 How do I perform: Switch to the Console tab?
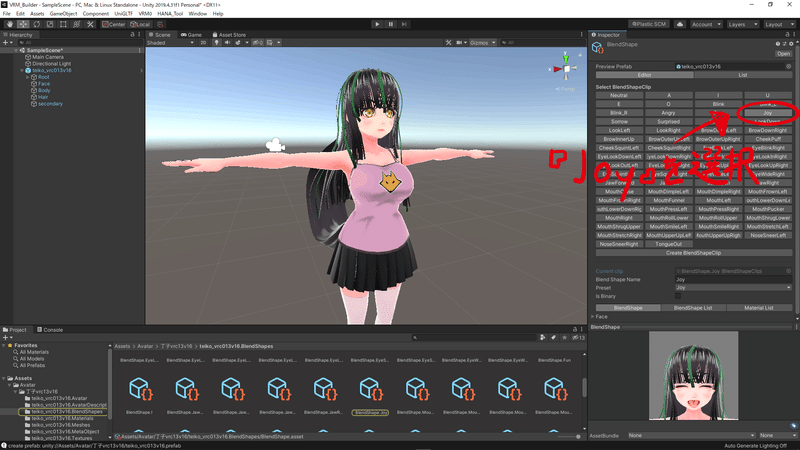click(49, 330)
